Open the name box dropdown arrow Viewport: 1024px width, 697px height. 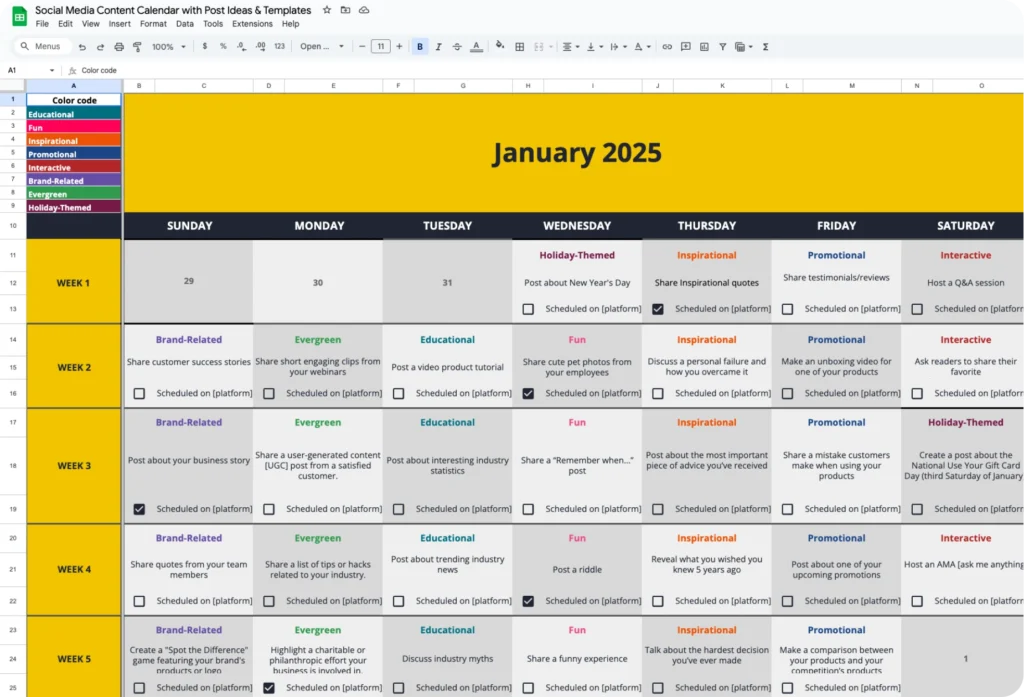[52, 70]
